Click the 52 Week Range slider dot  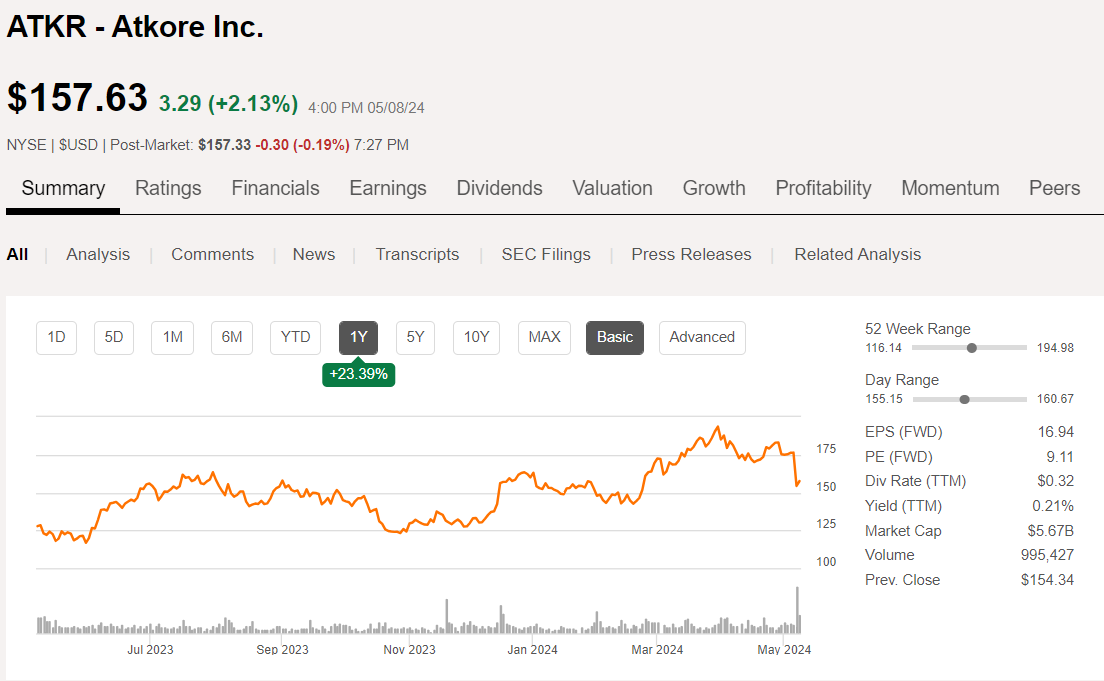pos(971,348)
